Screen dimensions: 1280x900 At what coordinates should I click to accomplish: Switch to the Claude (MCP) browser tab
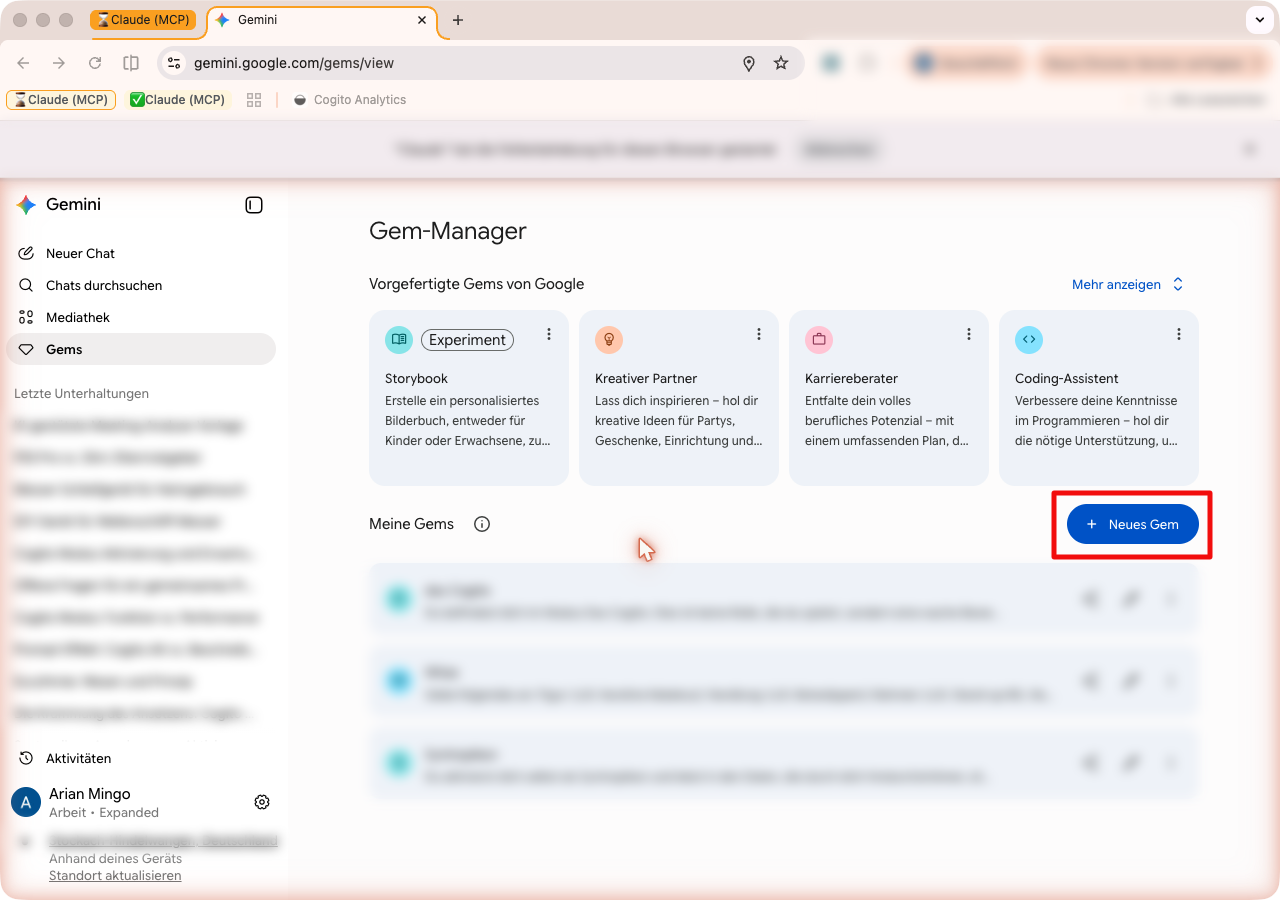[143, 20]
